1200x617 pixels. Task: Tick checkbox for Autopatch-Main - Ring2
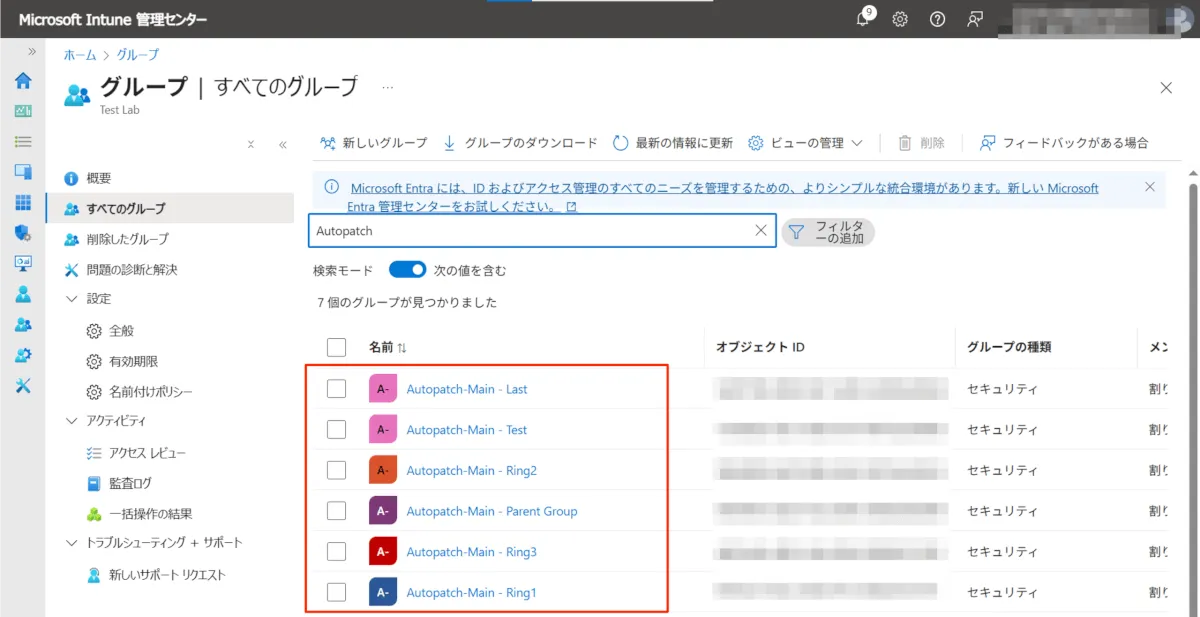(x=337, y=470)
